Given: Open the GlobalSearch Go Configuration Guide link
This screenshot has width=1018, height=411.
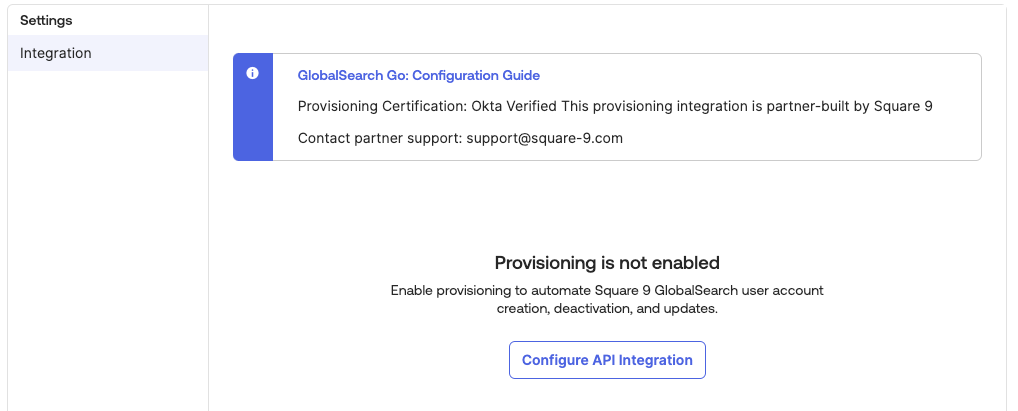Looking at the screenshot, I should [x=418, y=75].
